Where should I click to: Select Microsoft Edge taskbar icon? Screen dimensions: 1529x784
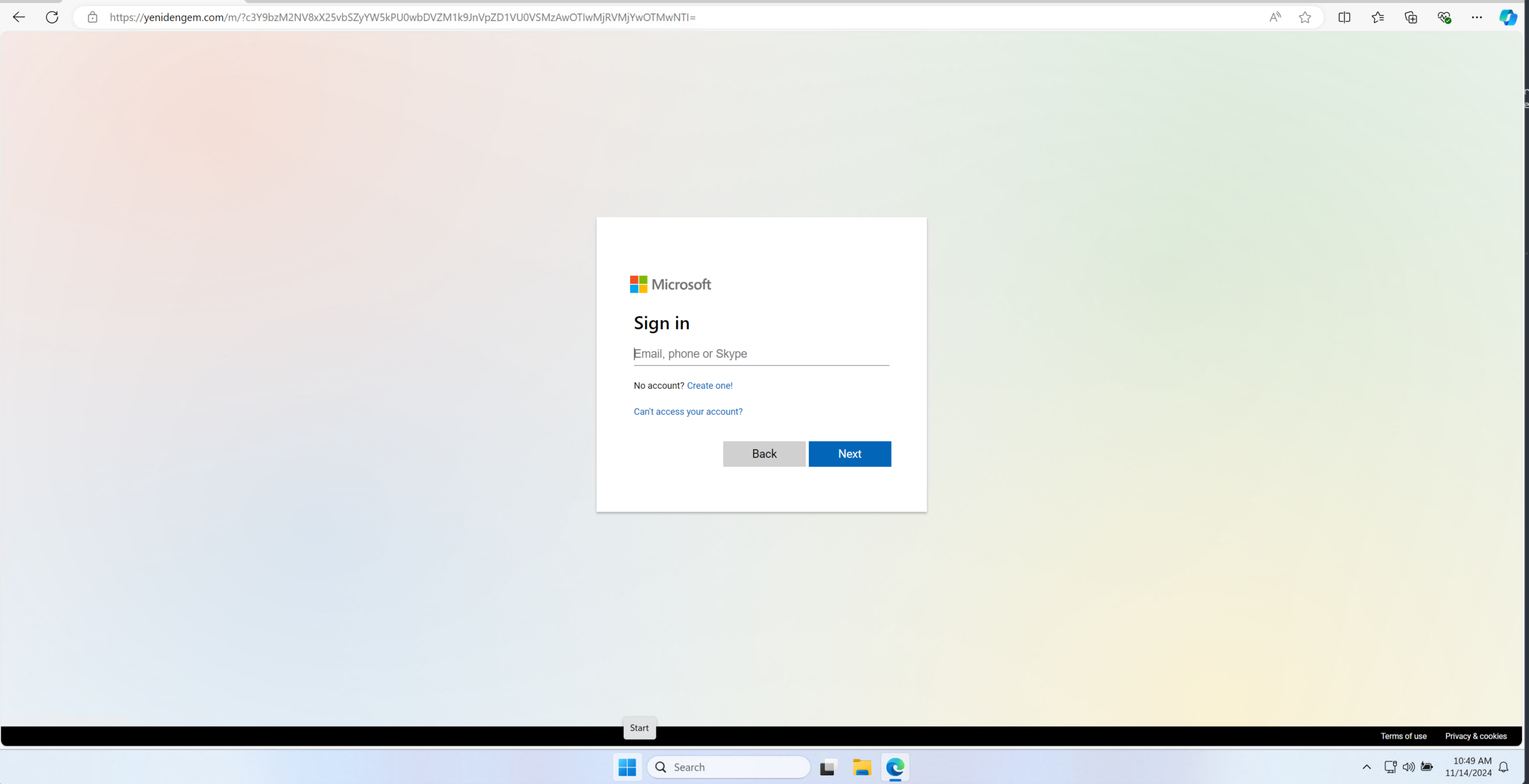click(895, 767)
